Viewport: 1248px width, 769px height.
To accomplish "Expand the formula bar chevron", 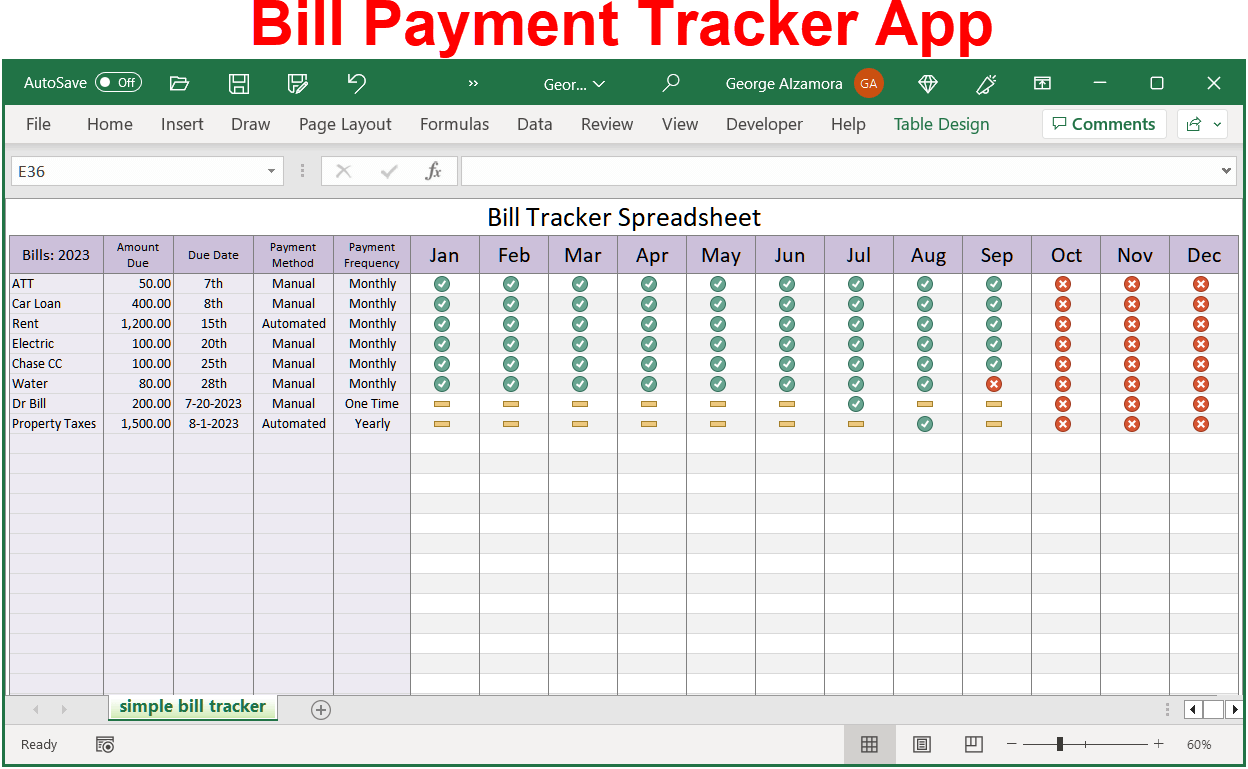I will pos(1228,171).
